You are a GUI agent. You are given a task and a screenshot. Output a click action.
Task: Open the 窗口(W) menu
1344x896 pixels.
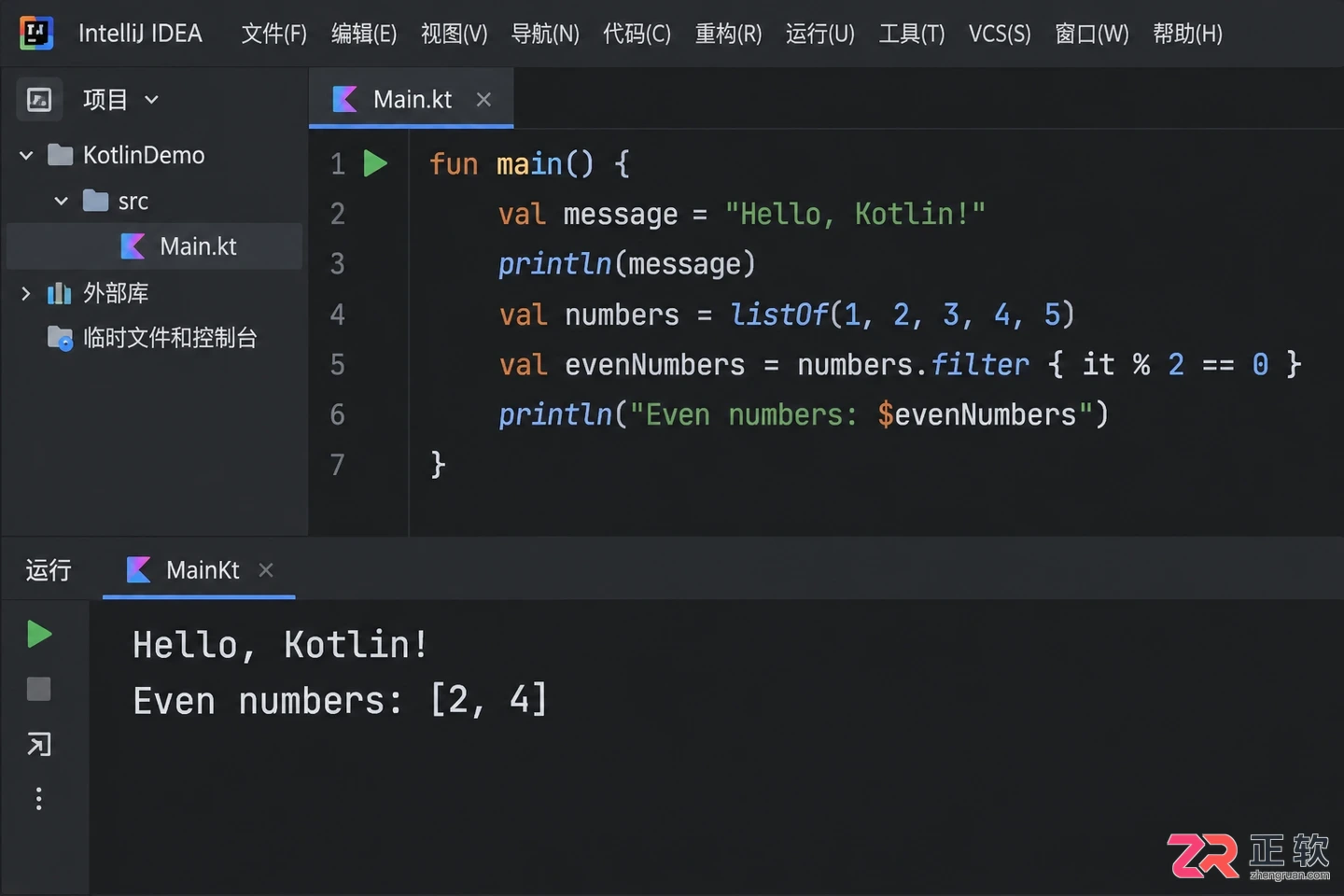pyautogui.click(x=1091, y=35)
